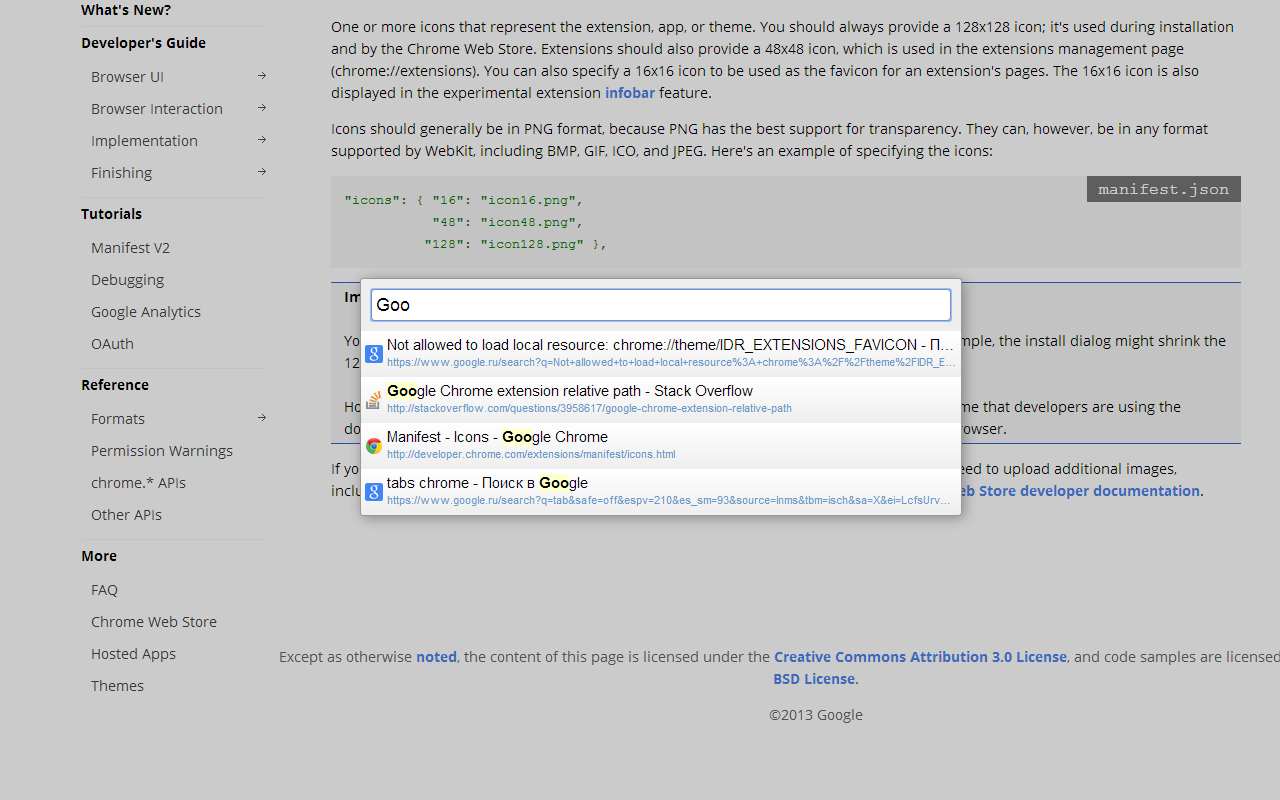The width and height of the screenshot is (1280, 800).
Task: Click the Tutorials sidebar heading
Action: click(x=111, y=214)
